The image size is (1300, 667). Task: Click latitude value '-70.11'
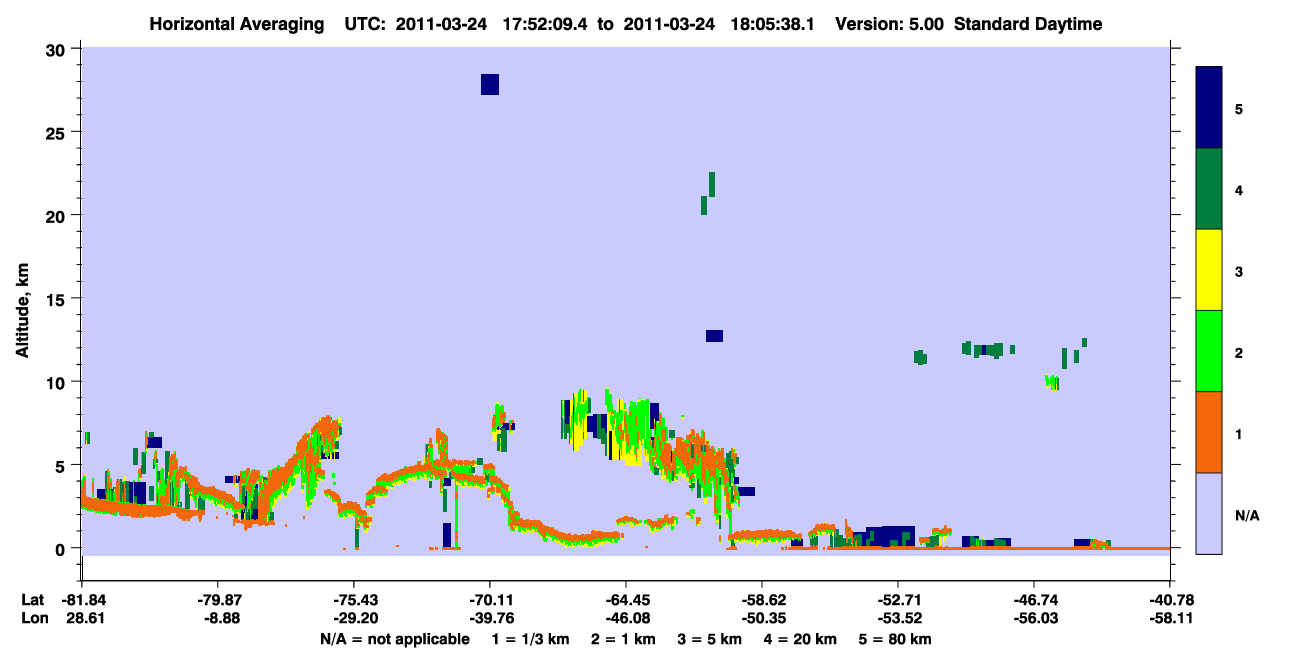(490, 600)
